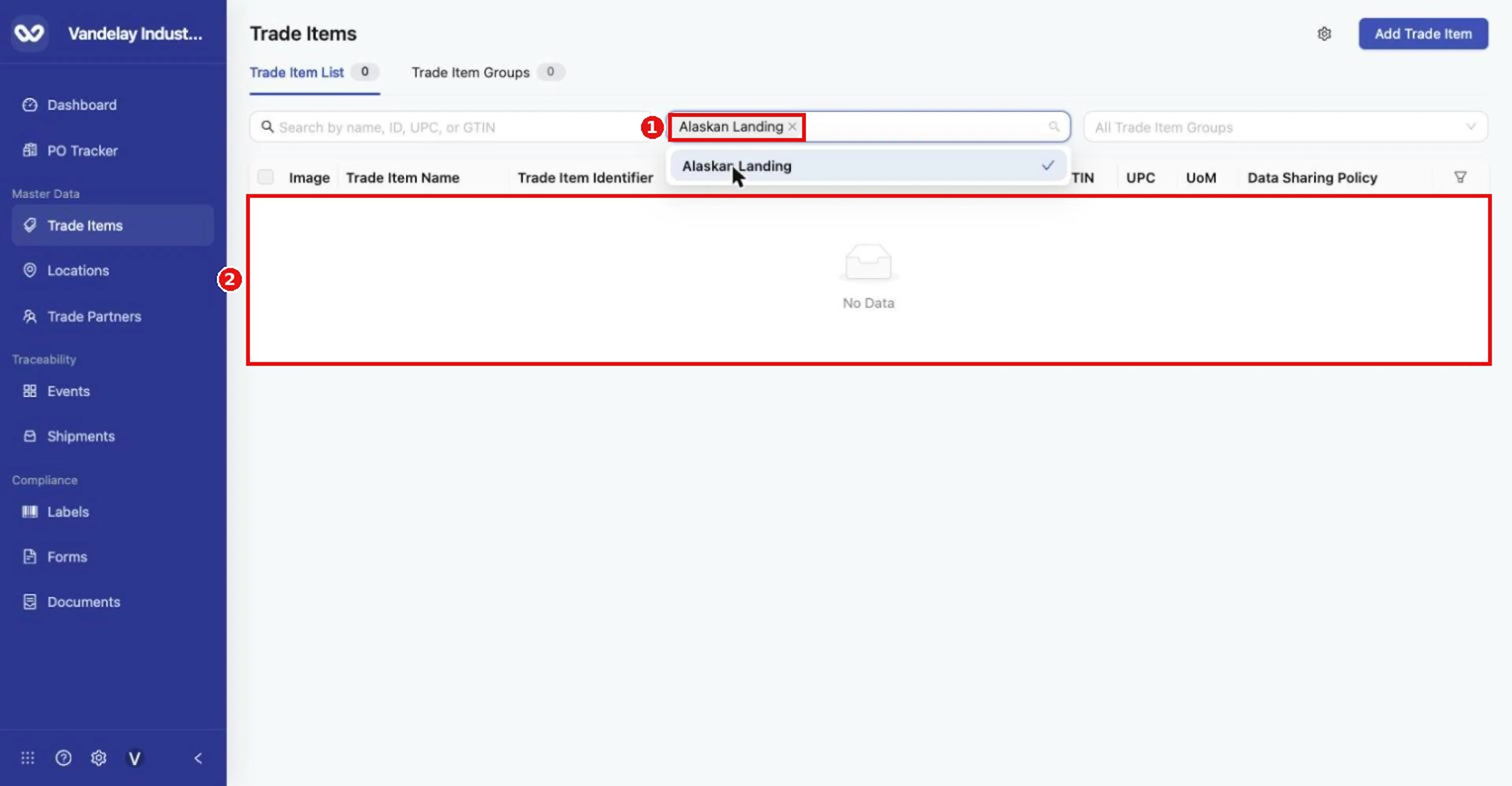This screenshot has width=1512, height=786.
Task: Select Alaskan Landing option in dropdown list
Action: (868, 166)
